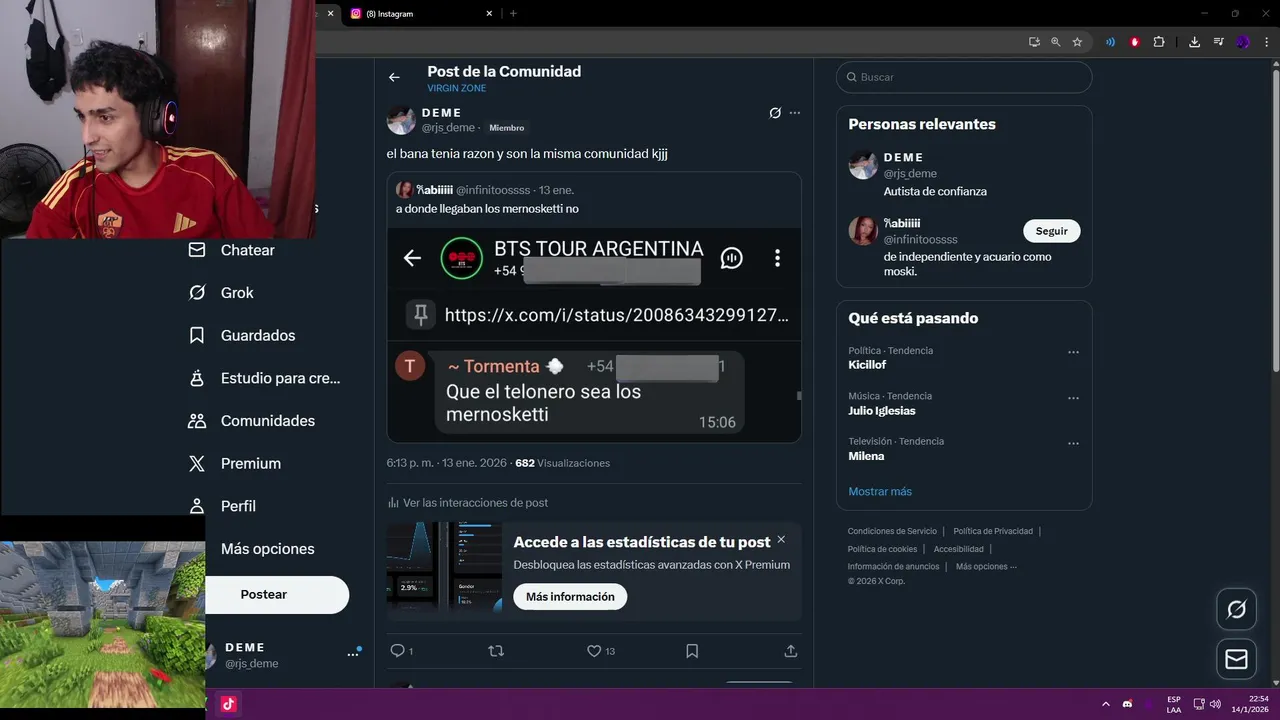Image resolution: width=1280 pixels, height=720 pixels.
Task: Open the Chrome profile avatar
Action: click(x=1243, y=42)
